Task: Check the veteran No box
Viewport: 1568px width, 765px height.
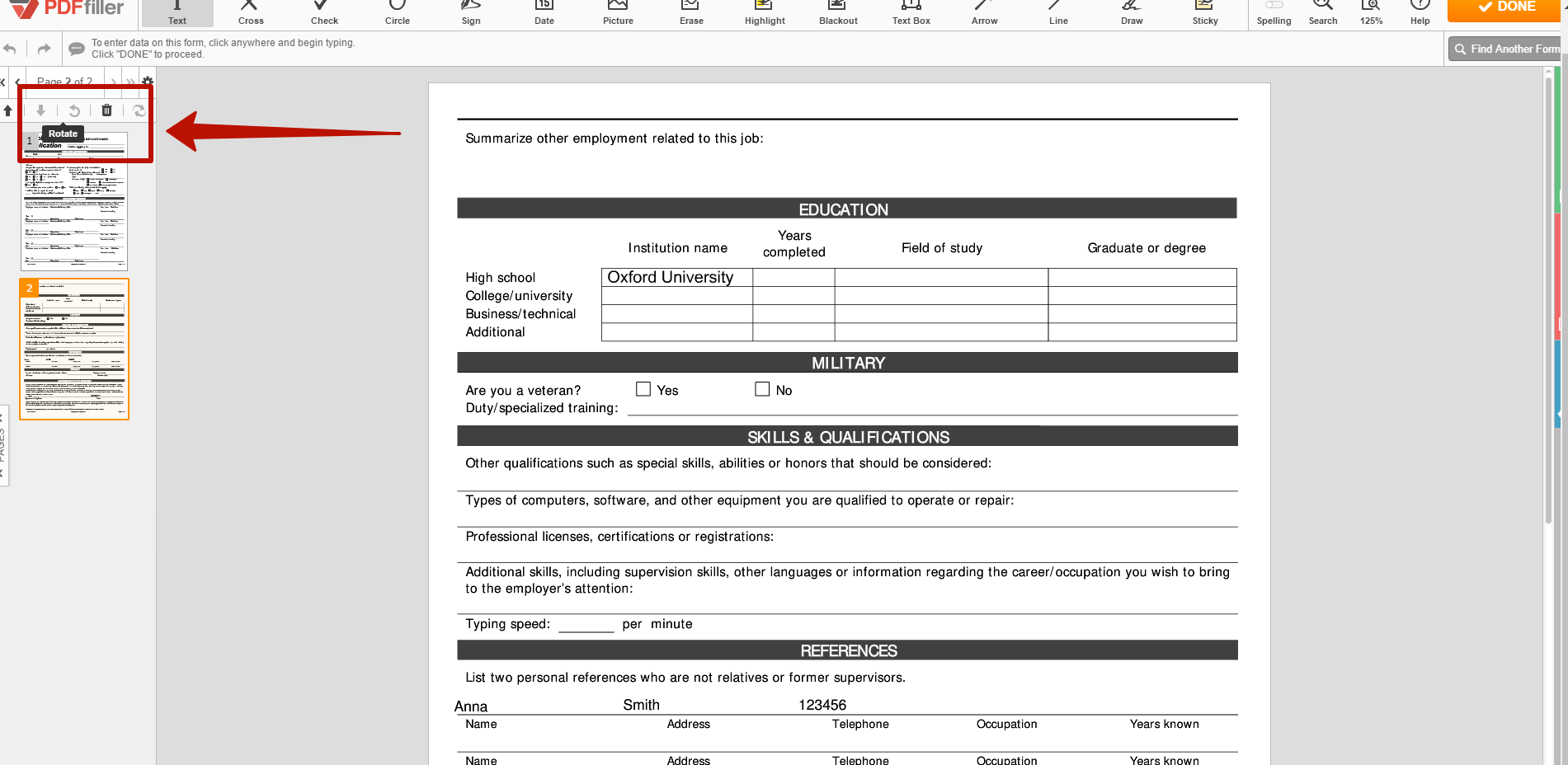Action: coord(762,389)
